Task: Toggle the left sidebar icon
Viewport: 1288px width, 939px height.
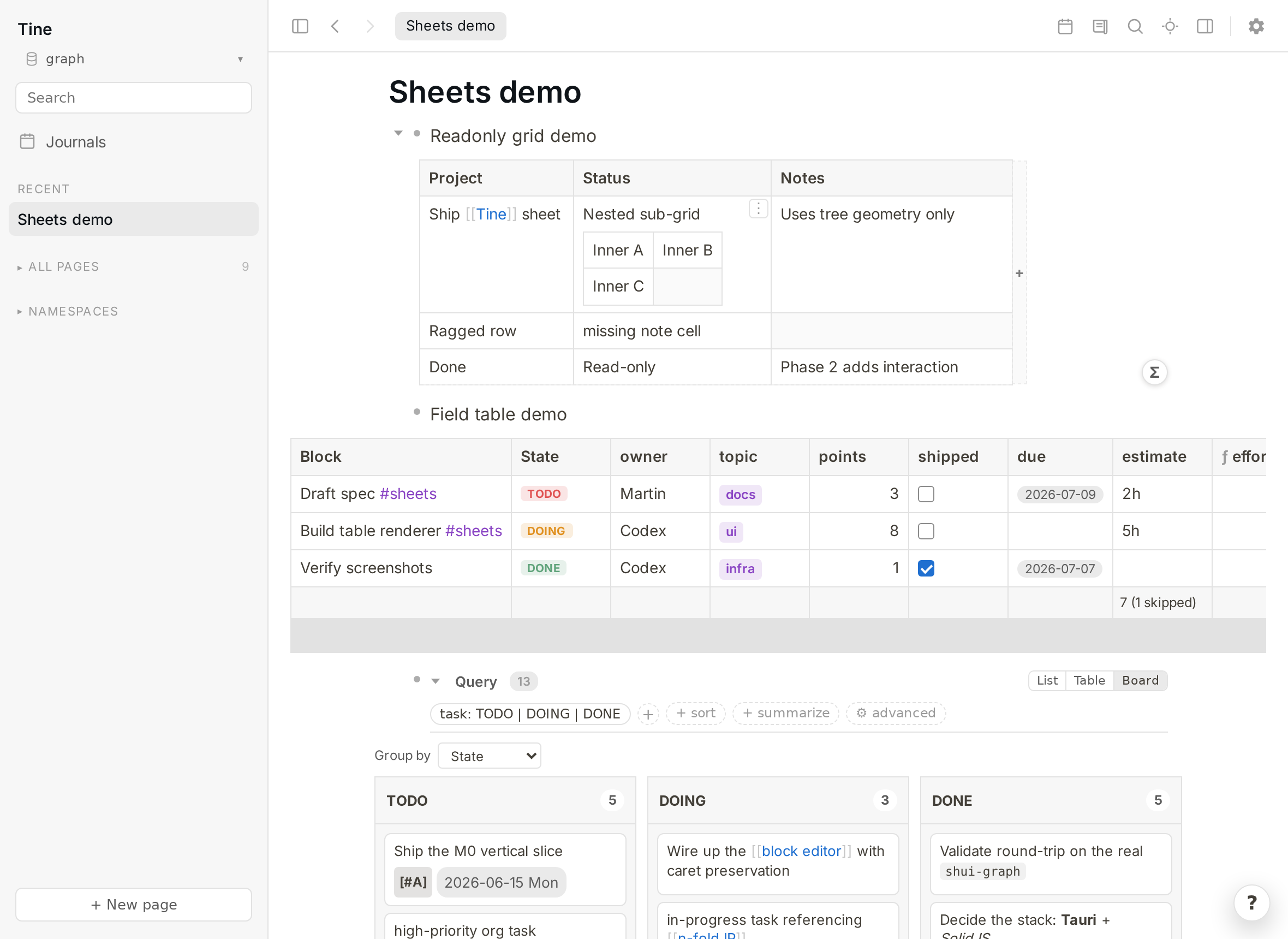Action: pyautogui.click(x=300, y=26)
